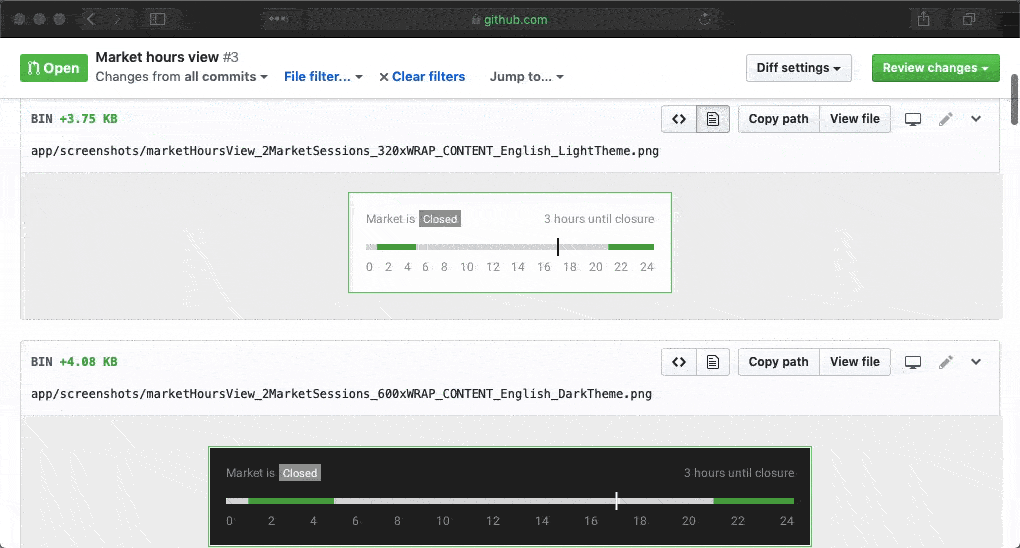Open LightTheme file in GitHub Desktop icon
Screen dimensions: 1020x548
913,119
